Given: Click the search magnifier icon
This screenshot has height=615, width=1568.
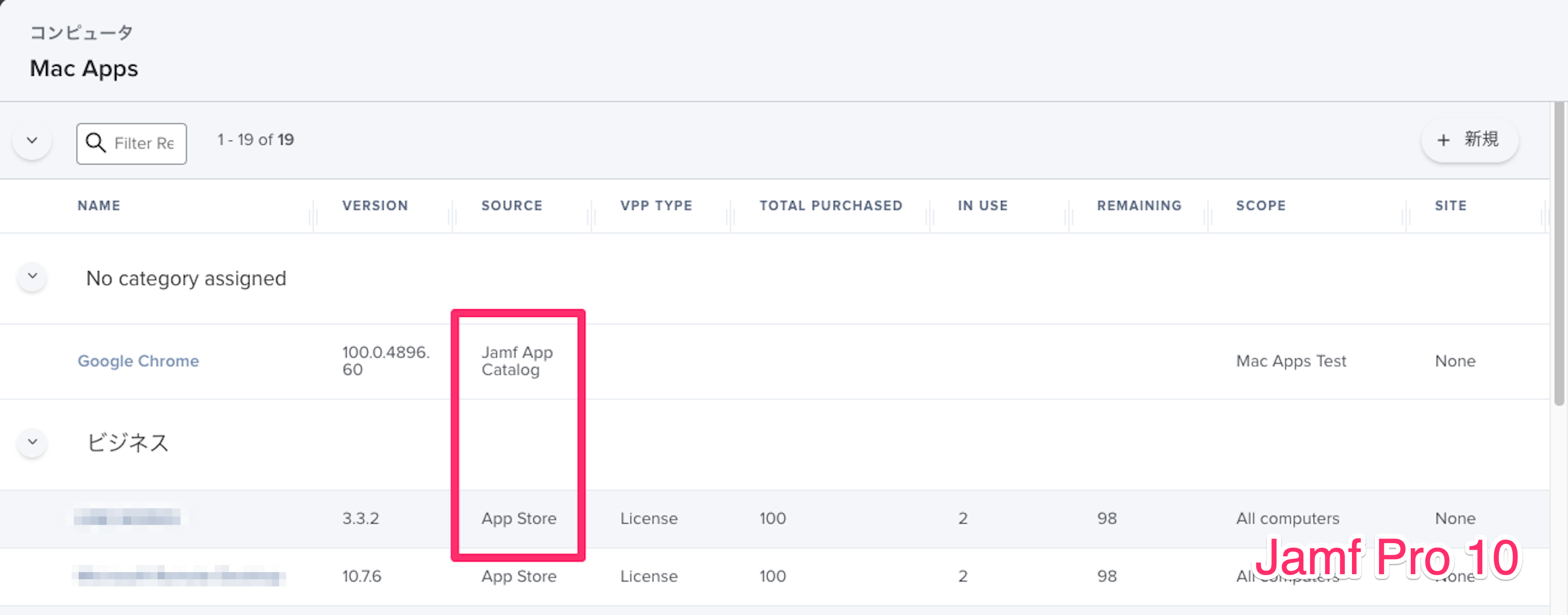Looking at the screenshot, I should (x=96, y=142).
